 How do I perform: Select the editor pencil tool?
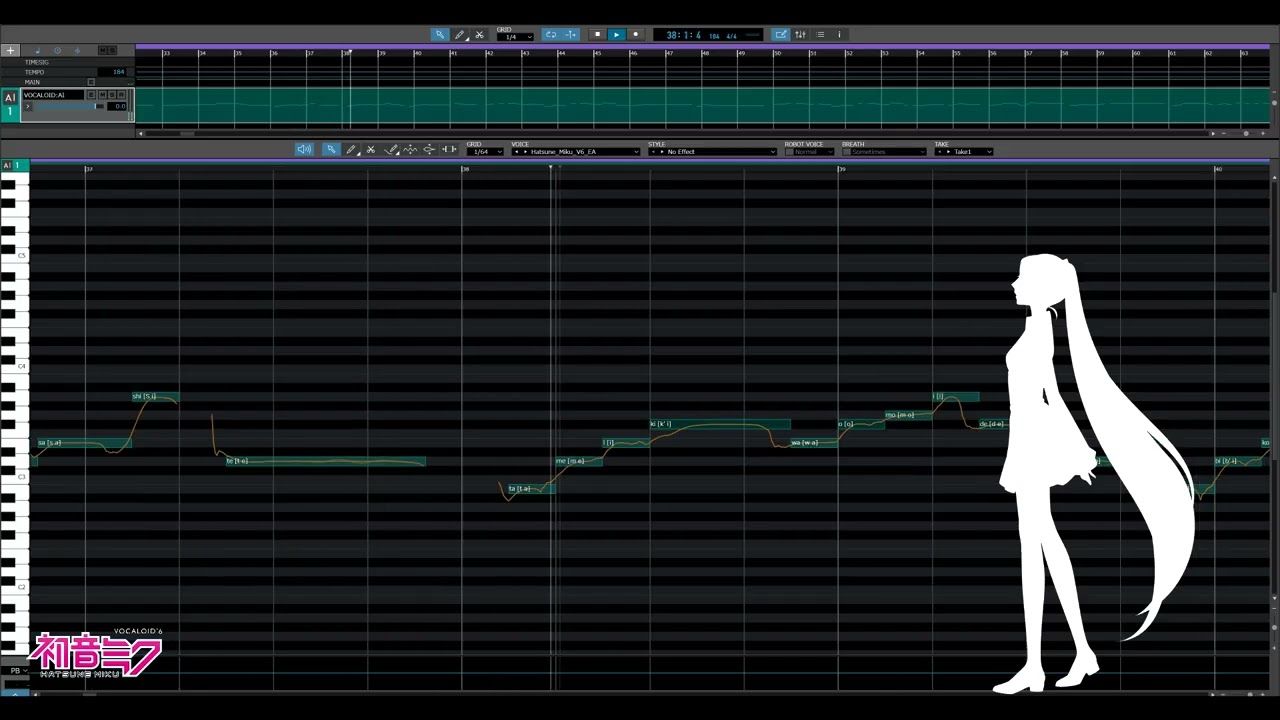(351, 149)
